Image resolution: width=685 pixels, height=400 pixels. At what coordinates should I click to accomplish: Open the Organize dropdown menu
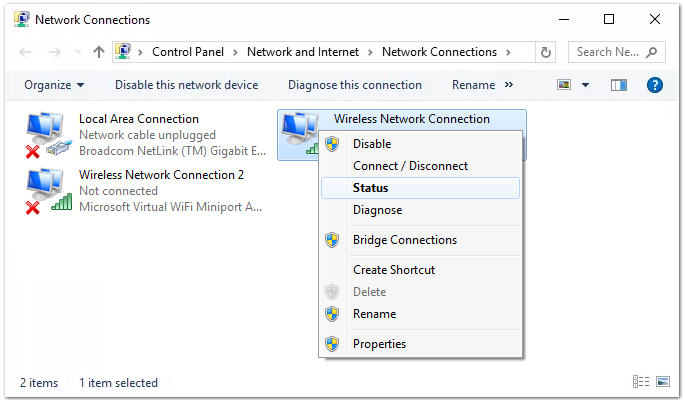point(54,85)
